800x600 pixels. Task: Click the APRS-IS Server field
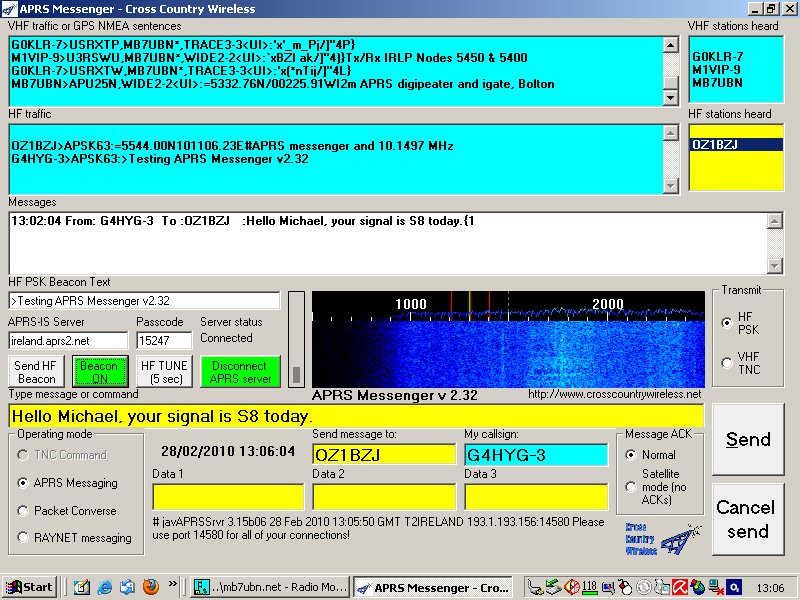pyautogui.click(x=68, y=340)
